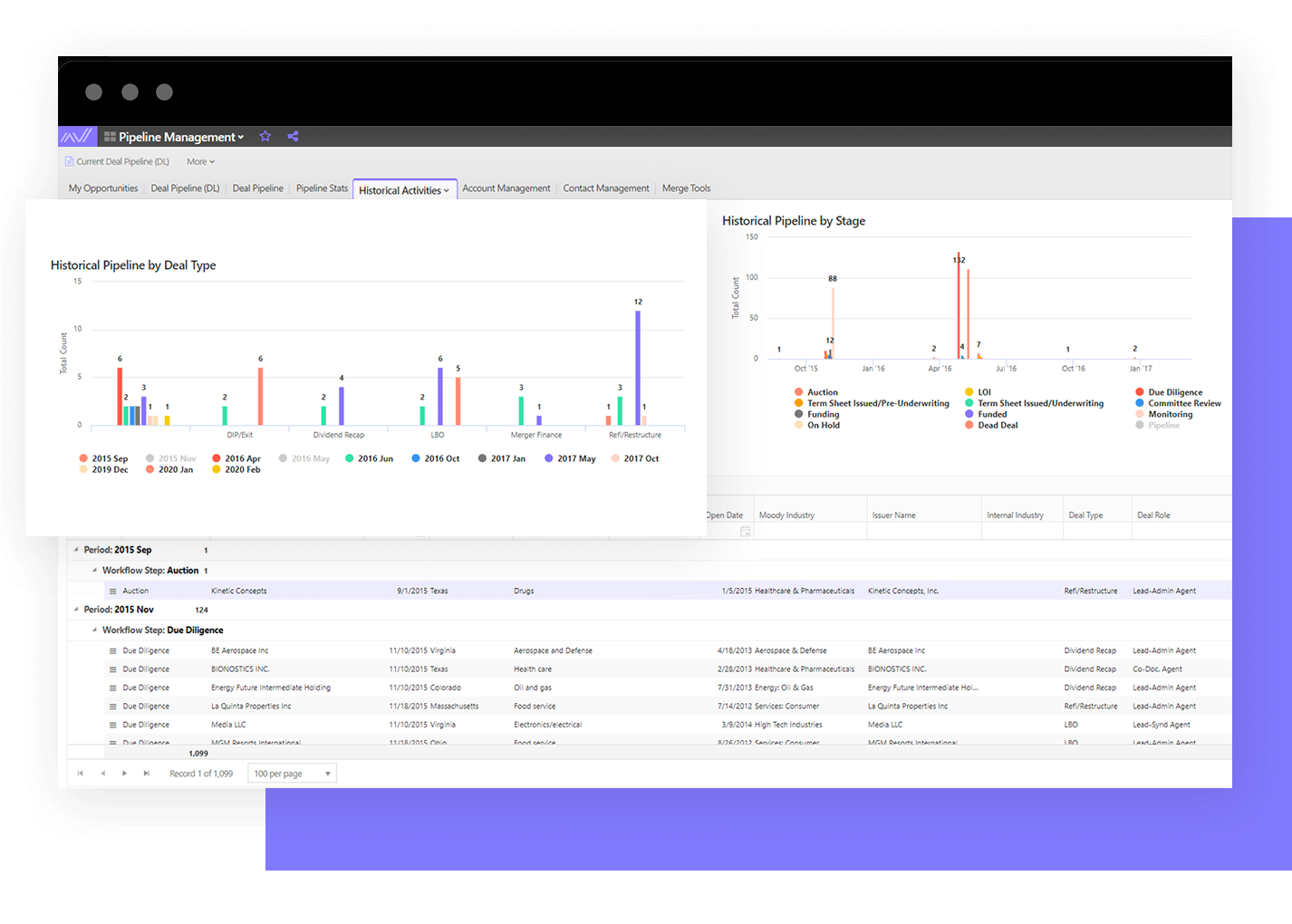Open the apps grid icon beside Pipeline Management
Screen dimensions: 1292x924
pyautogui.click(x=110, y=136)
